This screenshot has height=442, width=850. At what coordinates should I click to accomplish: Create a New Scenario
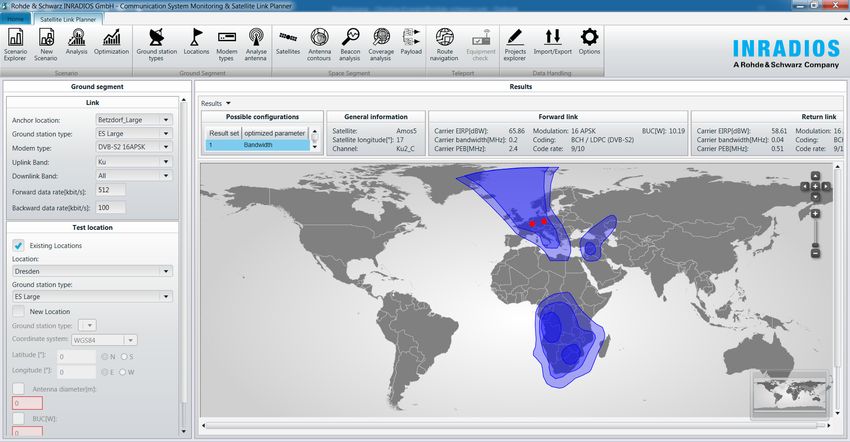46,44
